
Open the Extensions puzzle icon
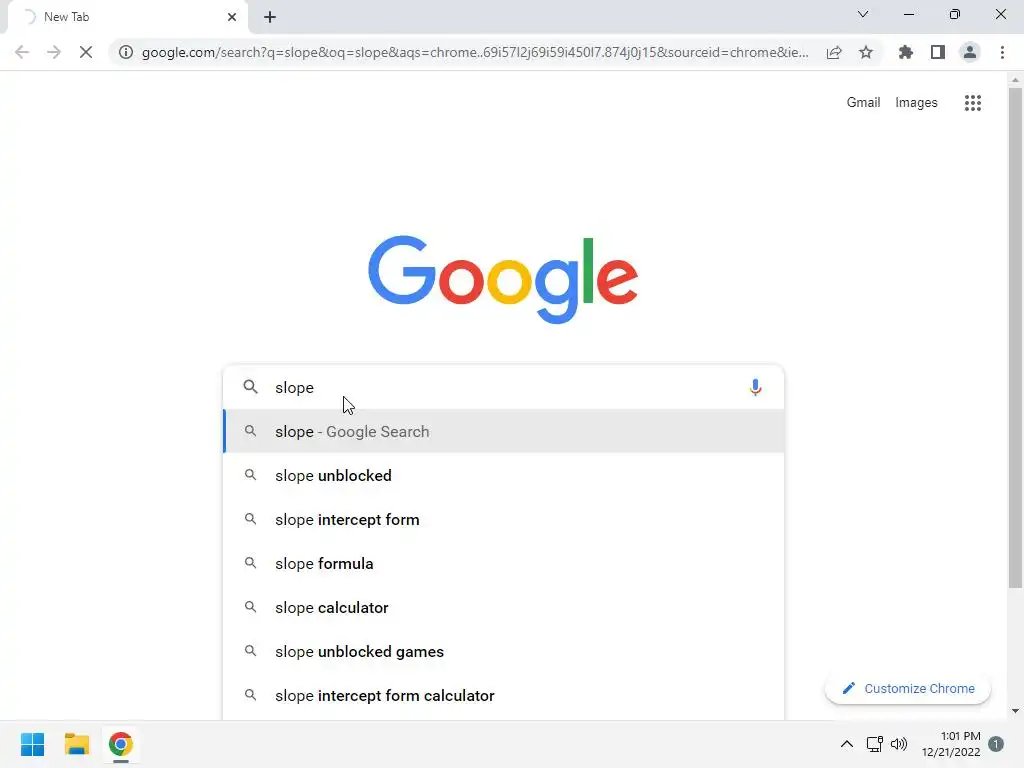[x=905, y=52]
